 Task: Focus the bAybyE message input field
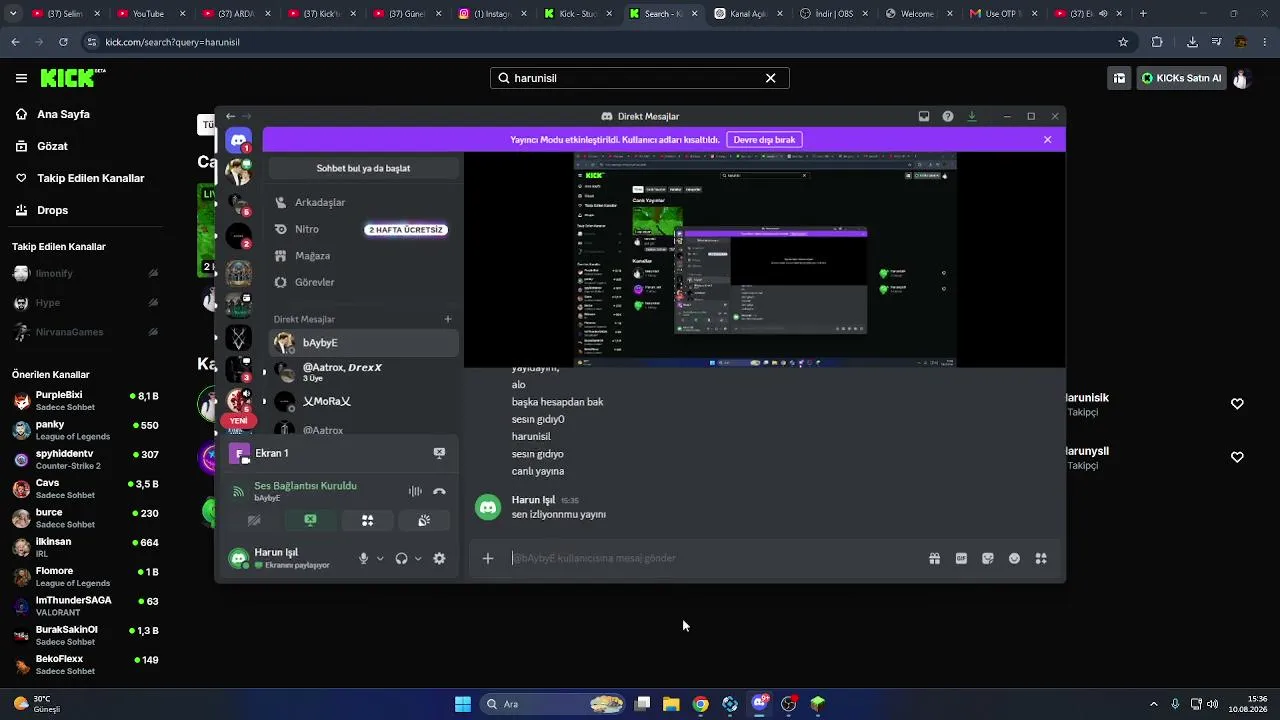(x=714, y=558)
